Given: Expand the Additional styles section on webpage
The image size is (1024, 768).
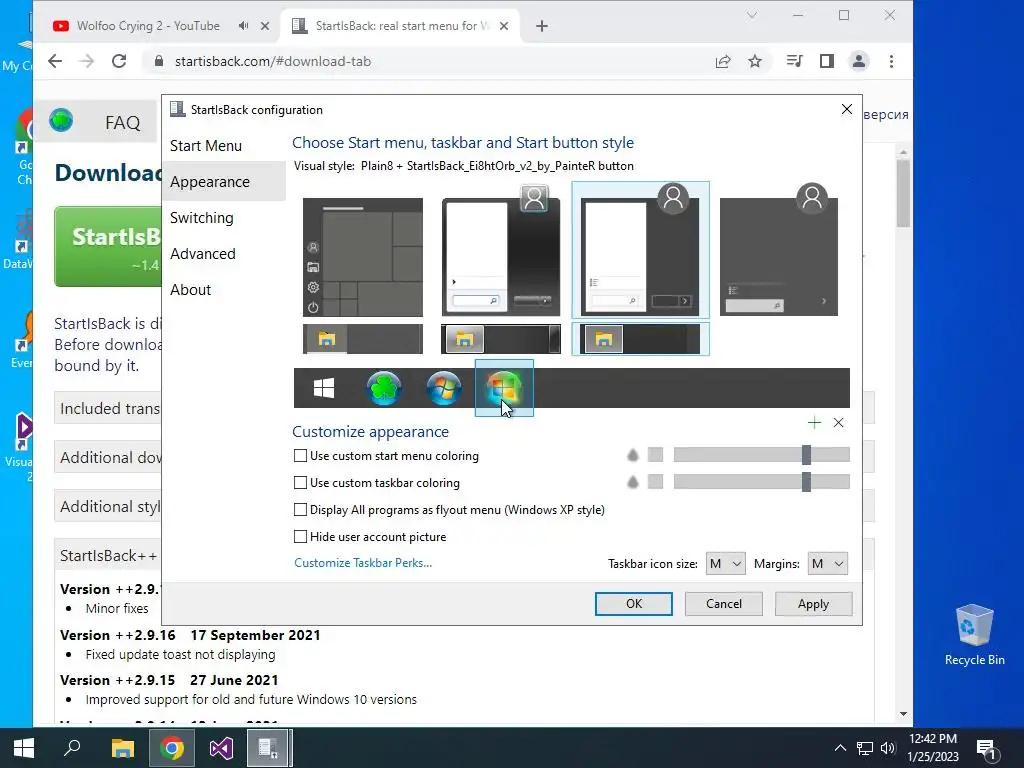Looking at the screenshot, I should (109, 506).
